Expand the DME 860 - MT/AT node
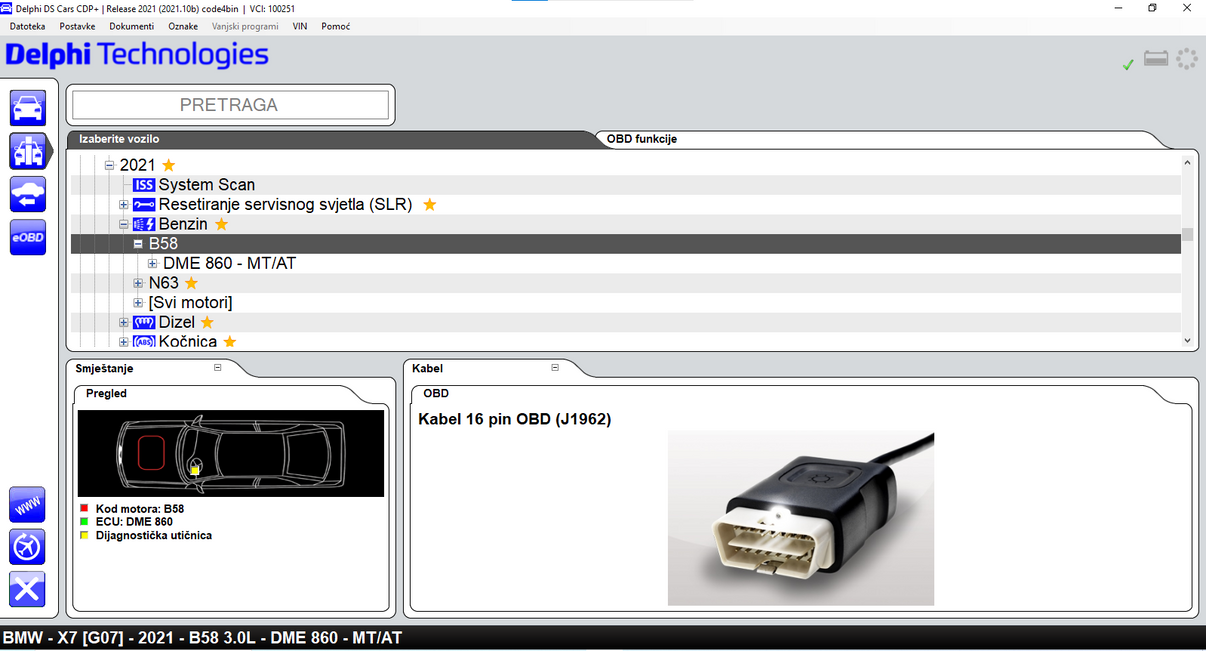 (153, 264)
